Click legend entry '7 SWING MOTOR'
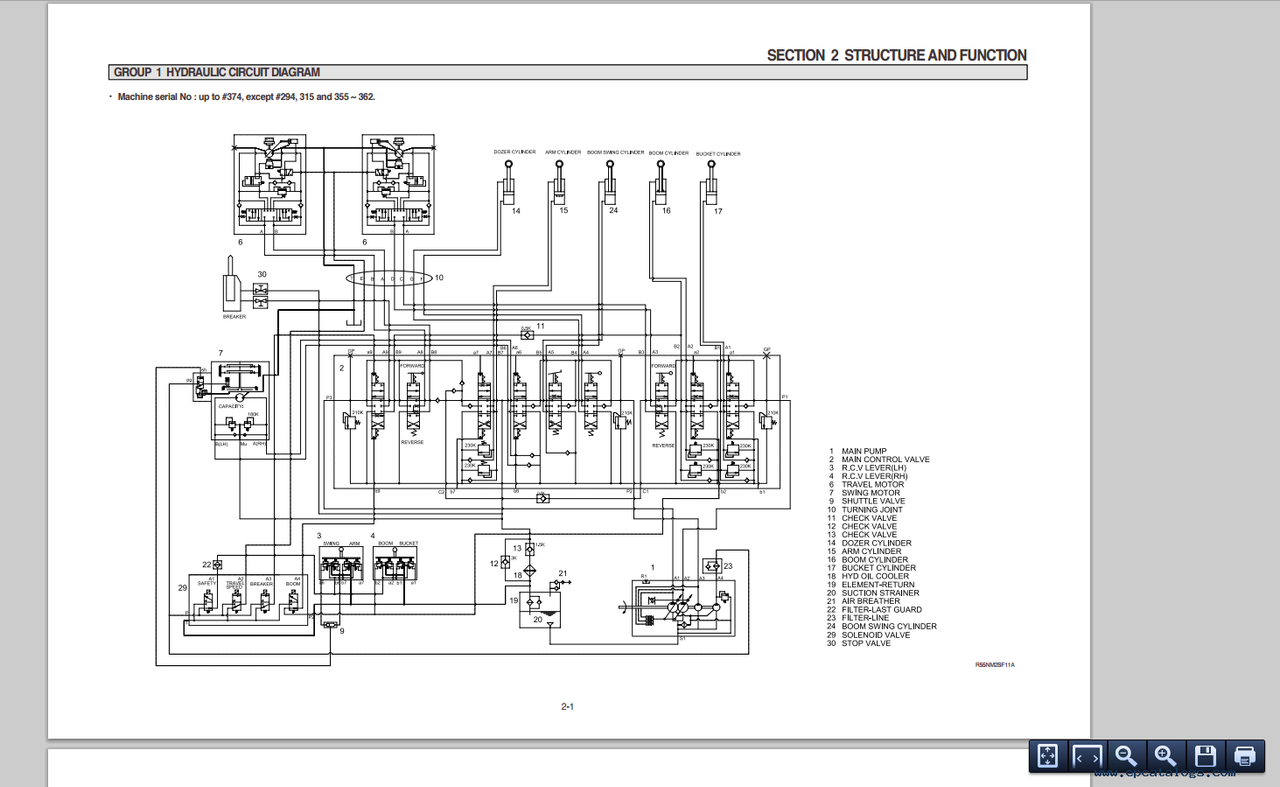1280x787 pixels. [864, 493]
